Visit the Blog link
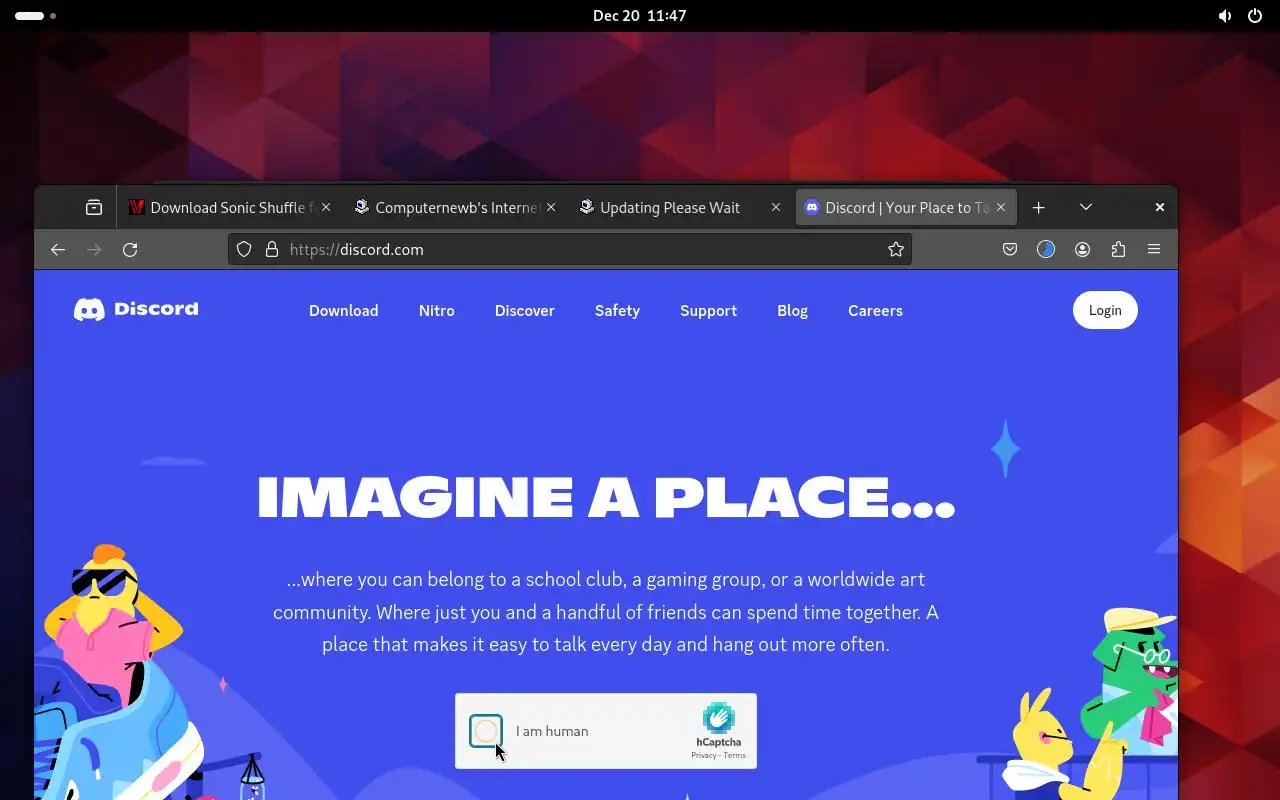1280x800 pixels. pos(792,310)
